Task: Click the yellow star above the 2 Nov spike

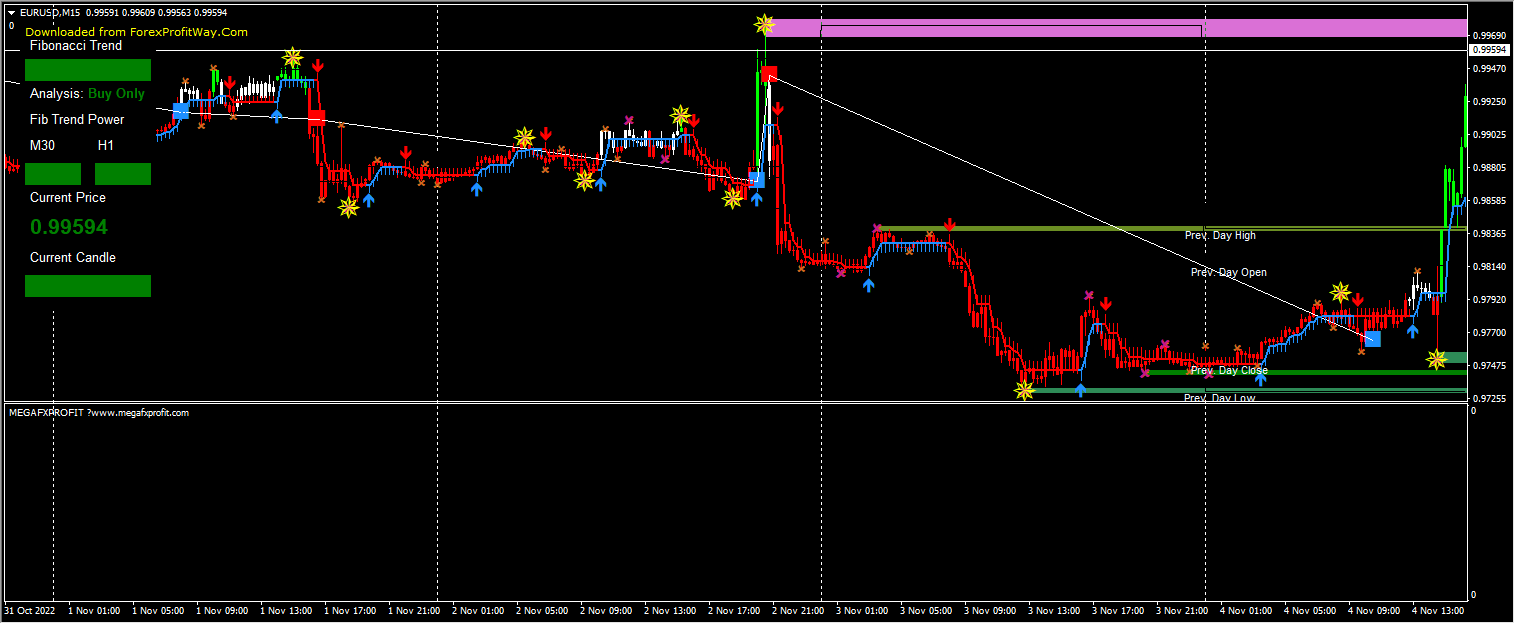Action: click(764, 22)
